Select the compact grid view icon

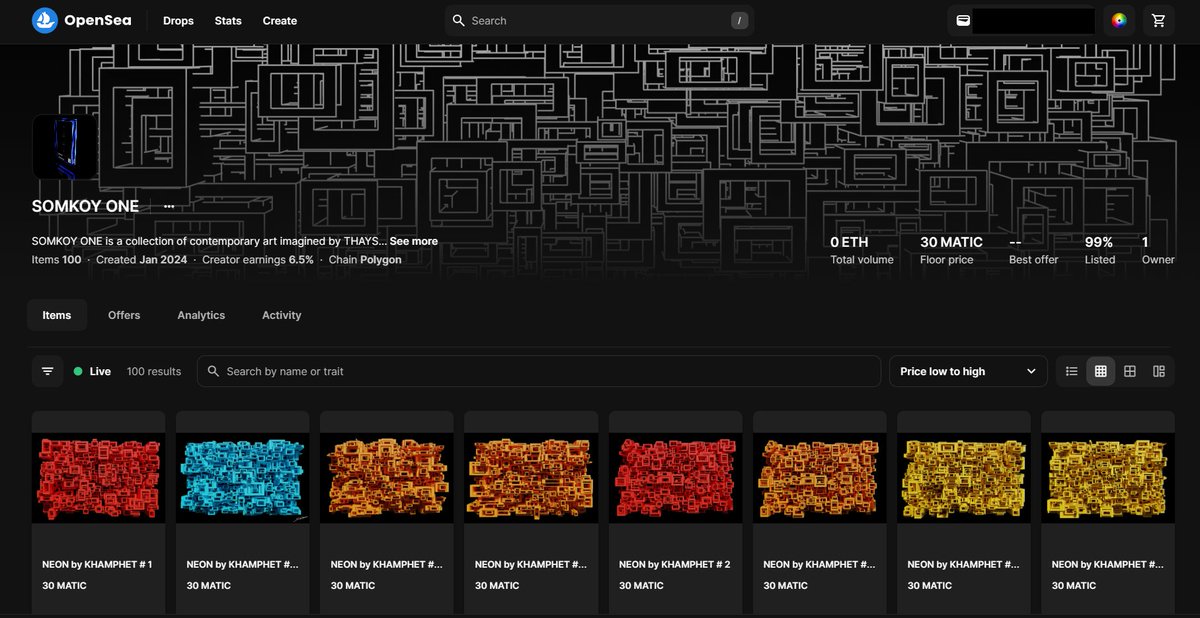[x=1101, y=371]
